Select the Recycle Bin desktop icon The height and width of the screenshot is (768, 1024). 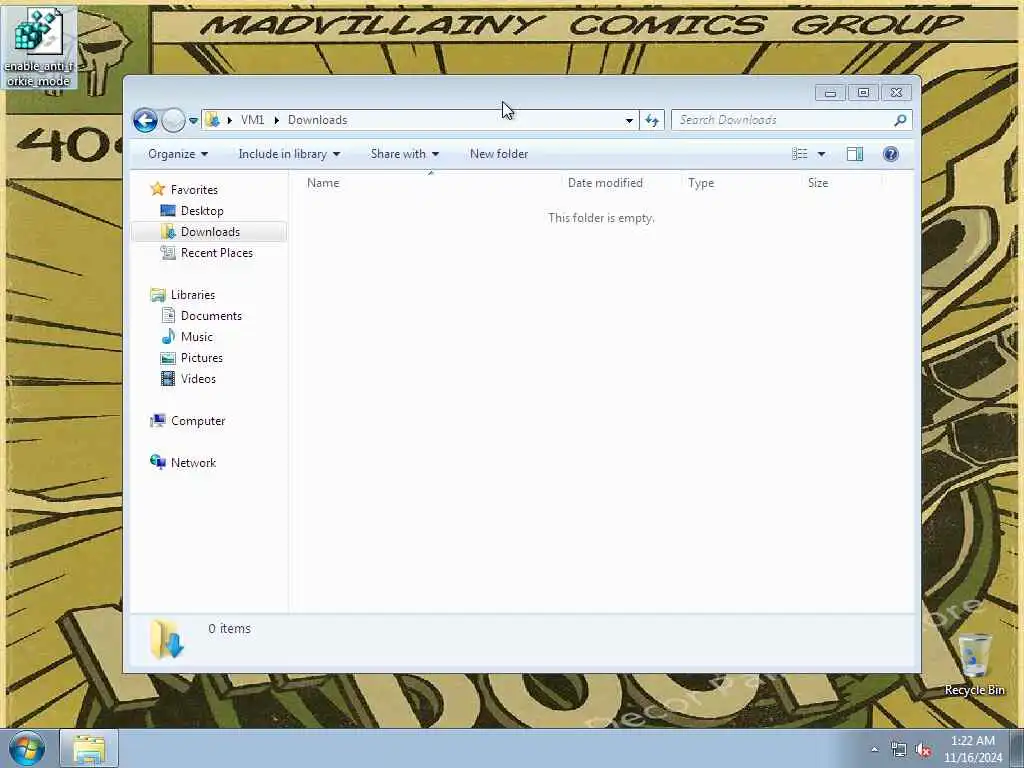pos(974,665)
